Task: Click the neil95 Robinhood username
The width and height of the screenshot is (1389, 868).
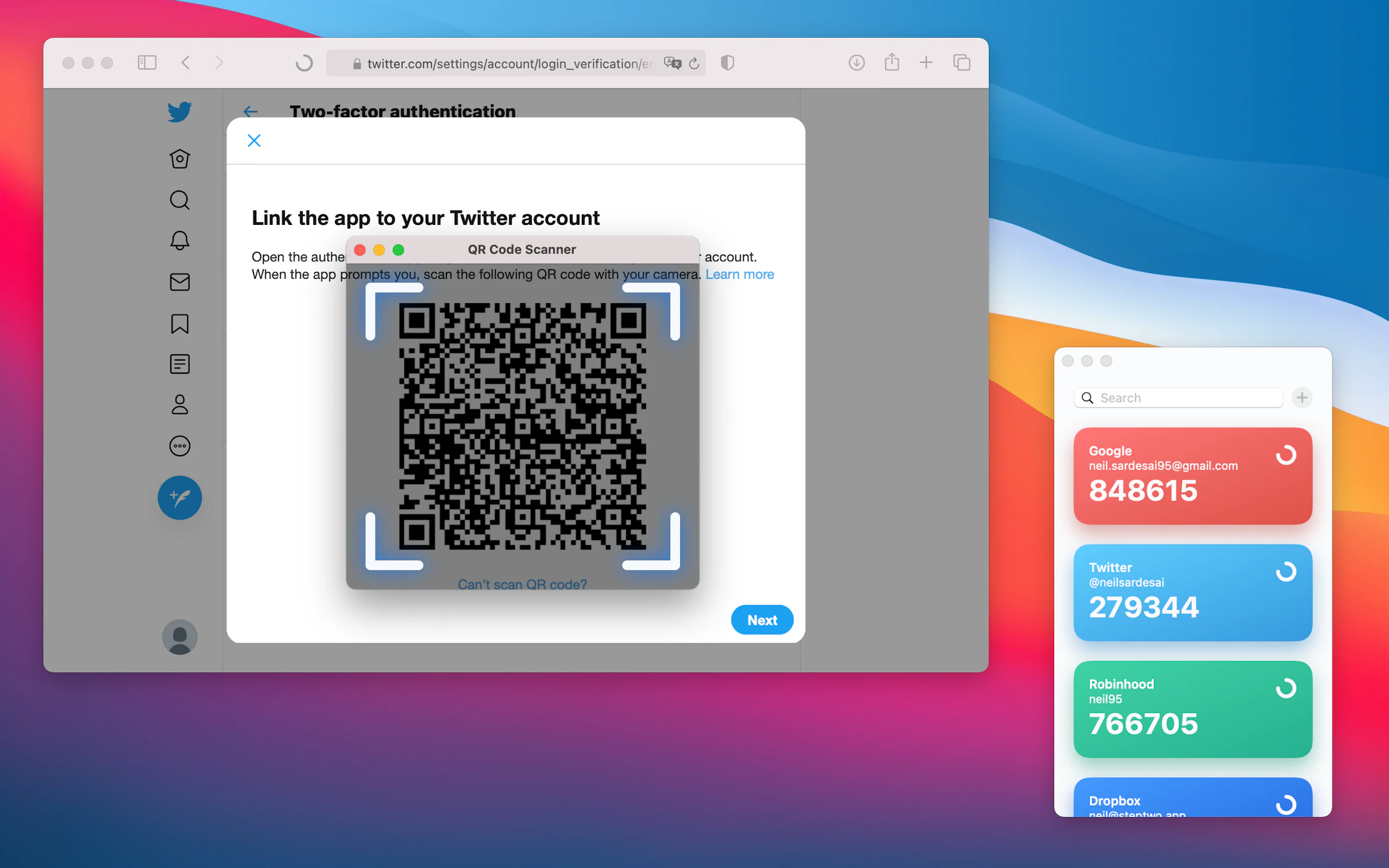Action: (1105, 699)
